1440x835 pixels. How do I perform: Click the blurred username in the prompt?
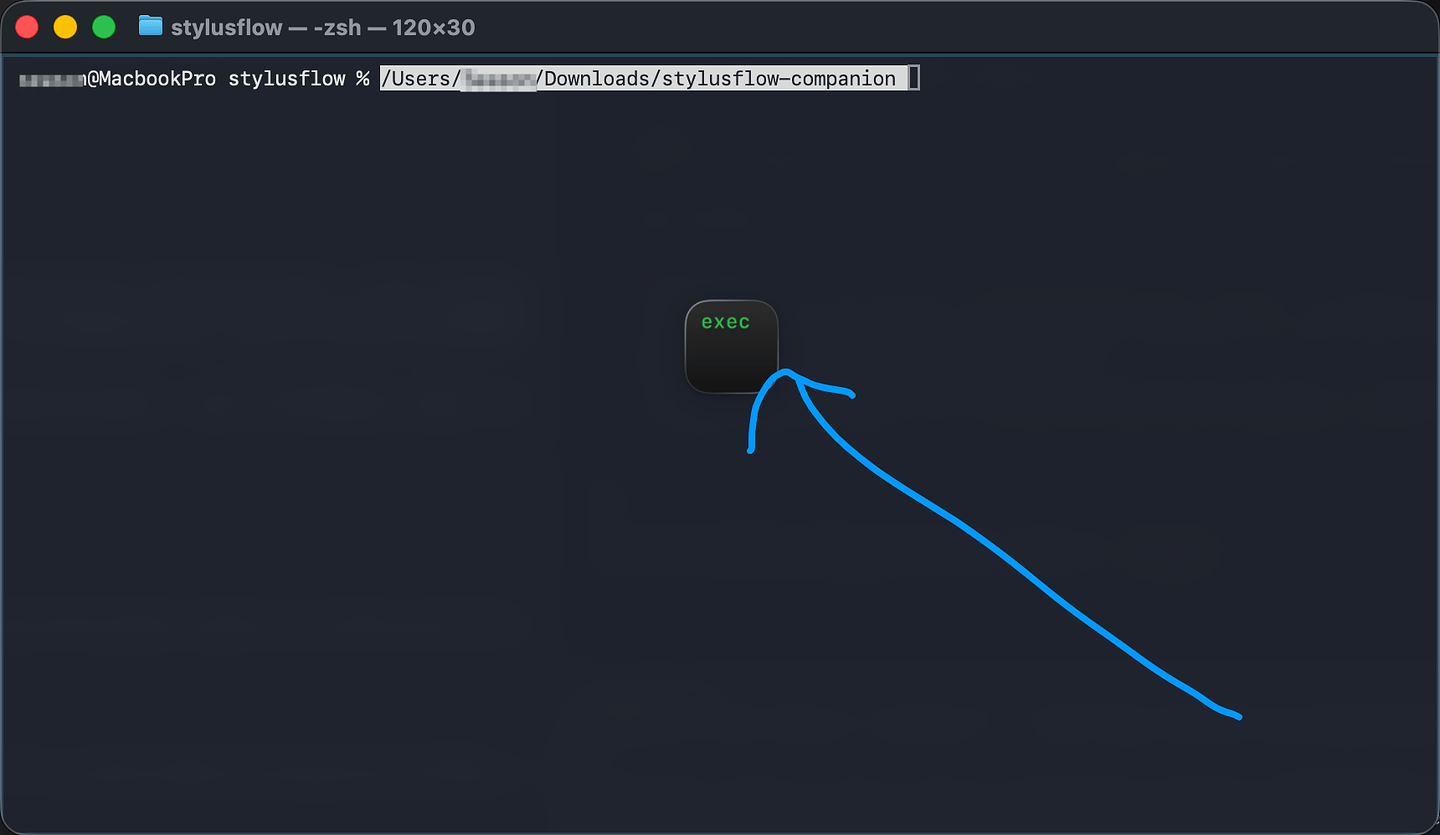click(52, 78)
